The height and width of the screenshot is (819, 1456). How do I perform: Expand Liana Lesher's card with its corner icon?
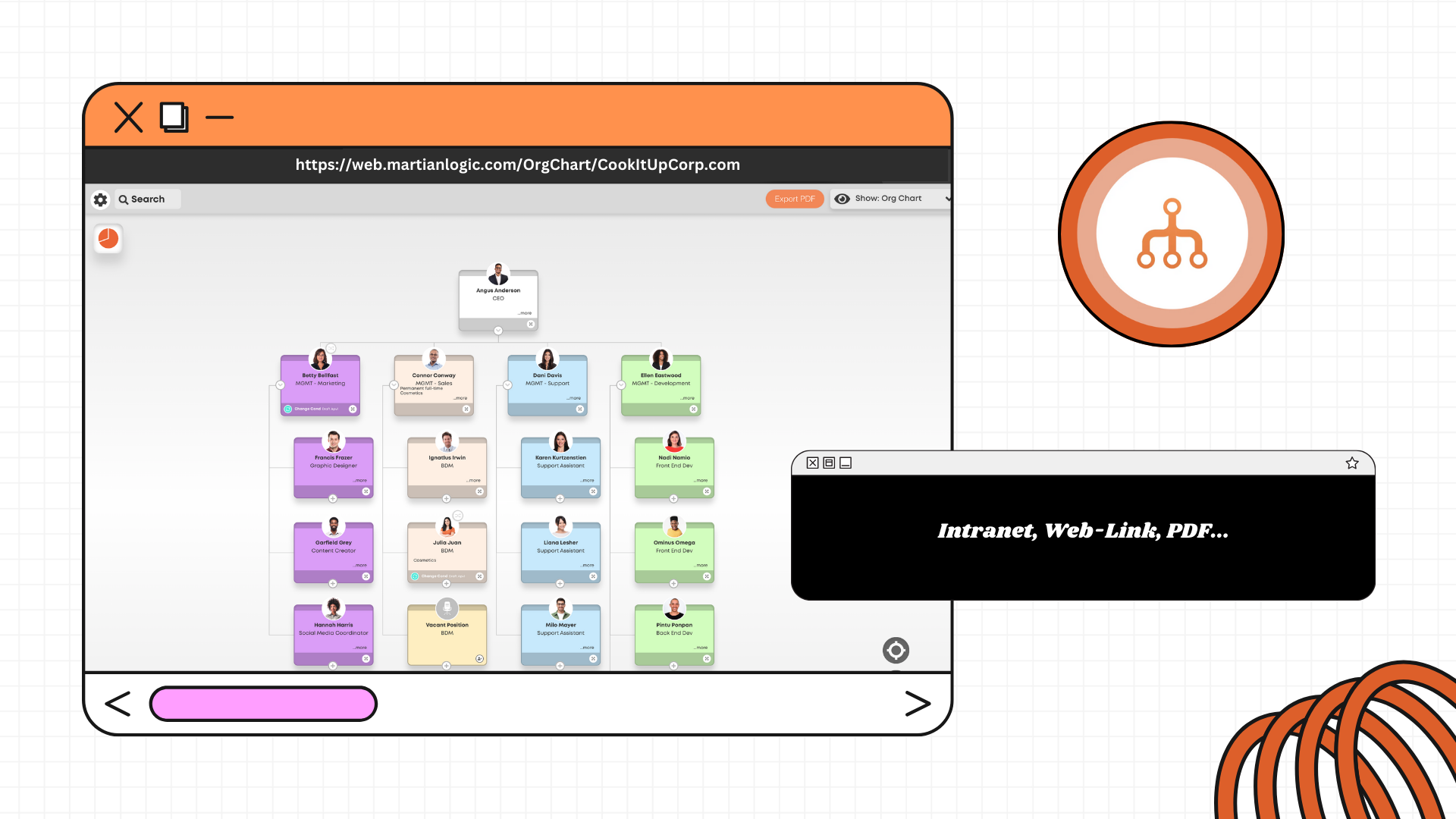click(593, 576)
